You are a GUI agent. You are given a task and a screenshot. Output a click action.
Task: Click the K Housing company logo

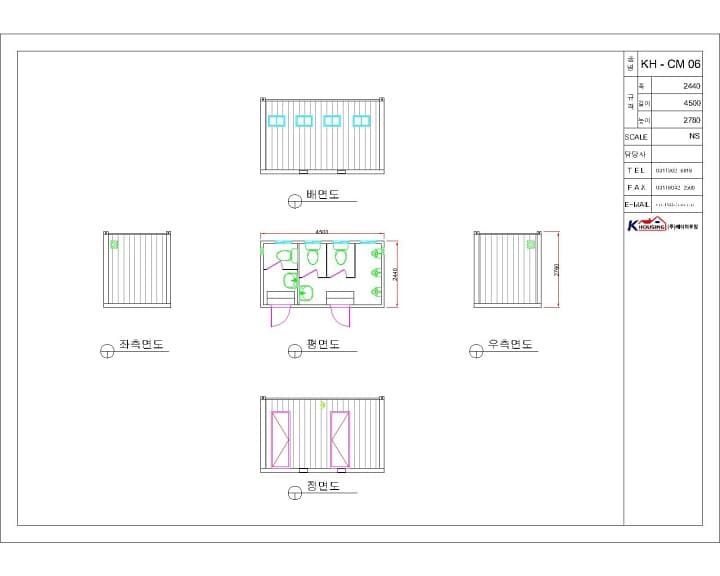[663, 224]
